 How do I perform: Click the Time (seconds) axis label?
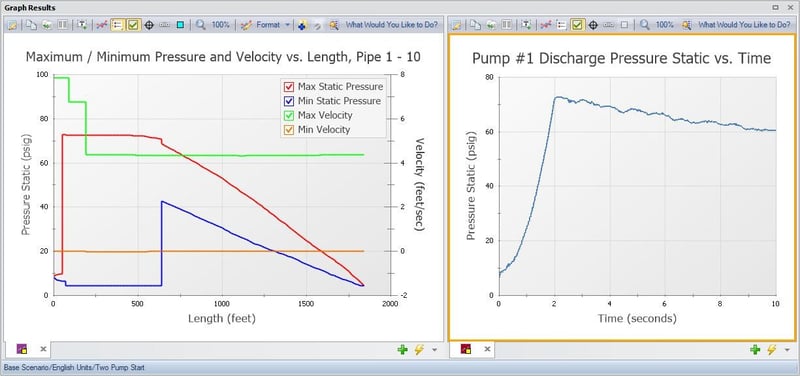pyautogui.click(x=637, y=319)
